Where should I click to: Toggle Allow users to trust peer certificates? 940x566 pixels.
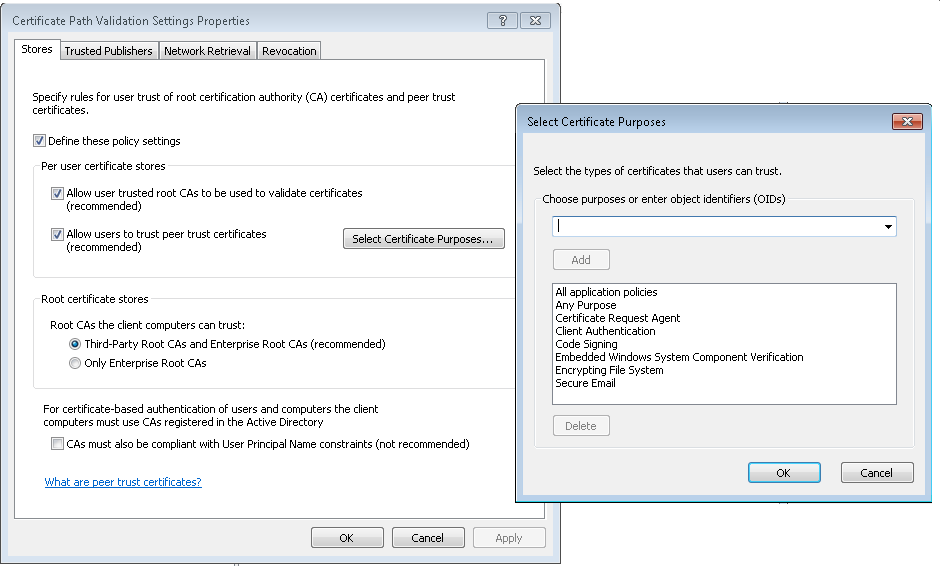57,234
